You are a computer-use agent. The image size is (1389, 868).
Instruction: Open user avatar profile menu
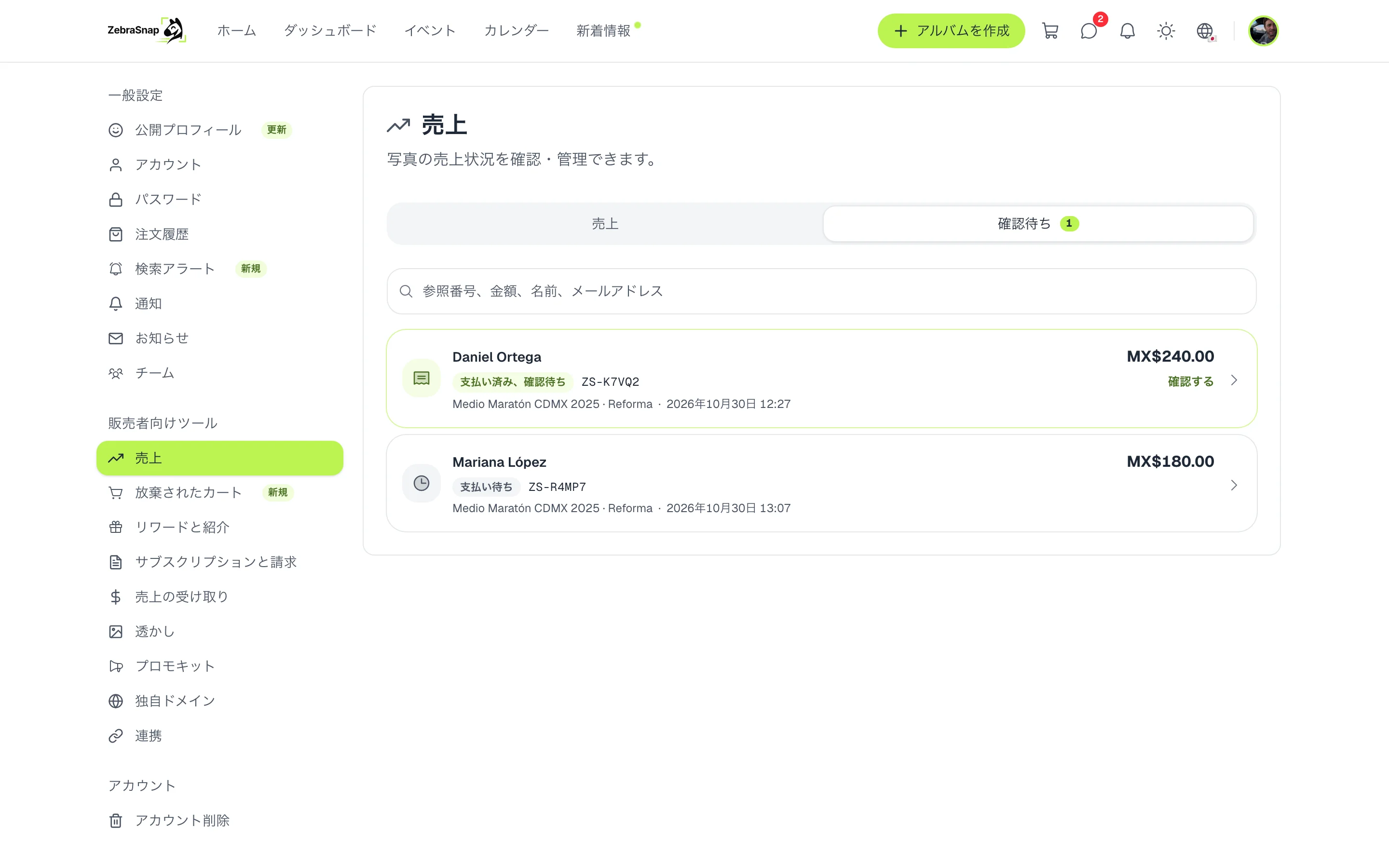[1263, 31]
